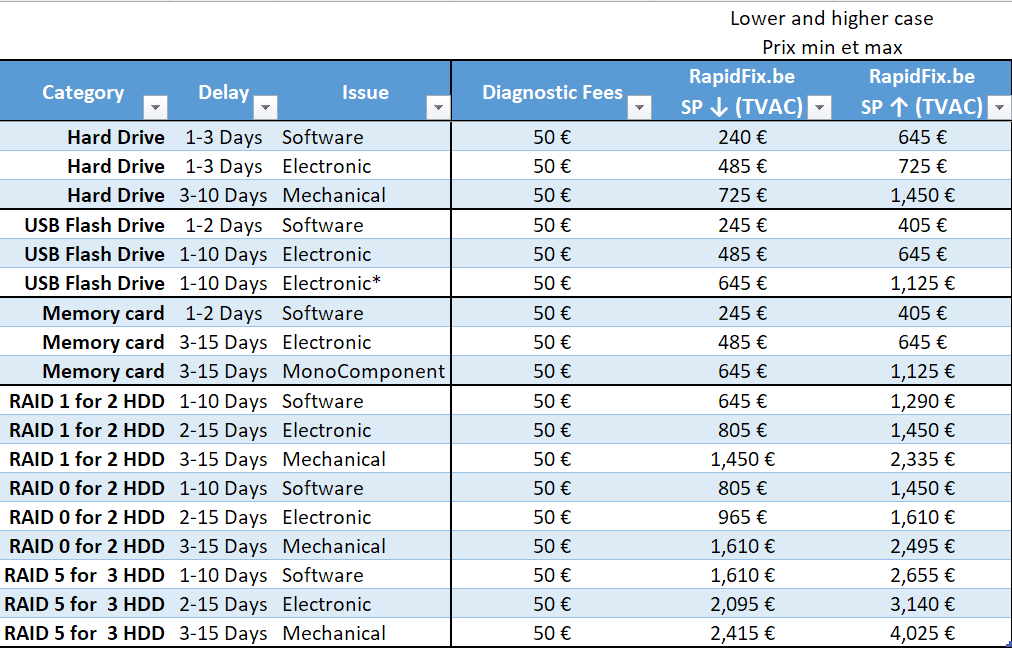Screen dimensions: 1012x648
Task: Click the Category header cell text
Action: point(83,92)
